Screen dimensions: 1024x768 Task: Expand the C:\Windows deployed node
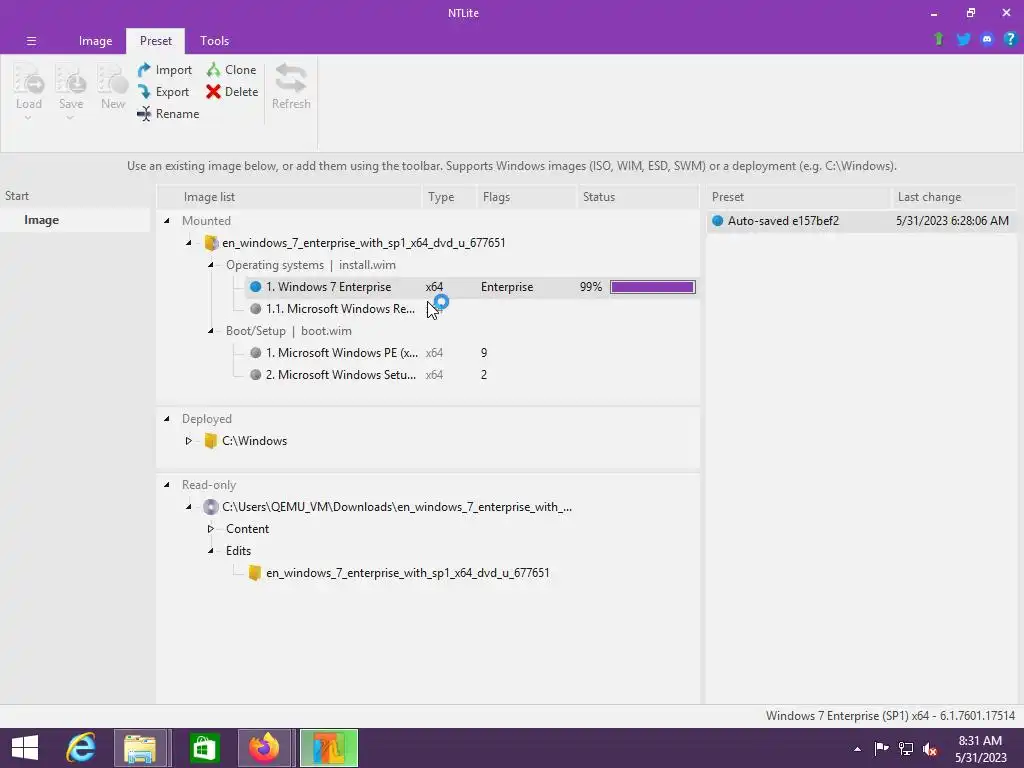(x=189, y=441)
